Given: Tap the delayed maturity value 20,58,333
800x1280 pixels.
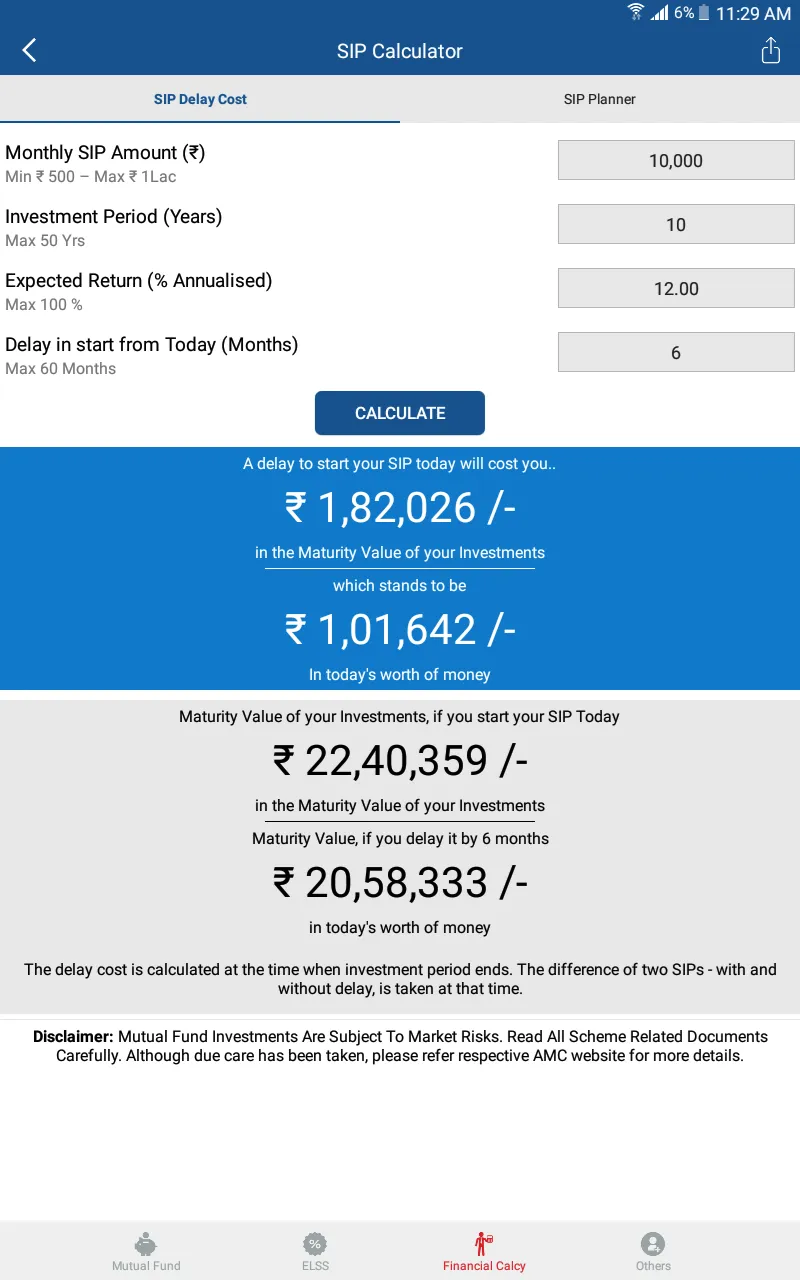Looking at the screenshot, I should 400,882.
